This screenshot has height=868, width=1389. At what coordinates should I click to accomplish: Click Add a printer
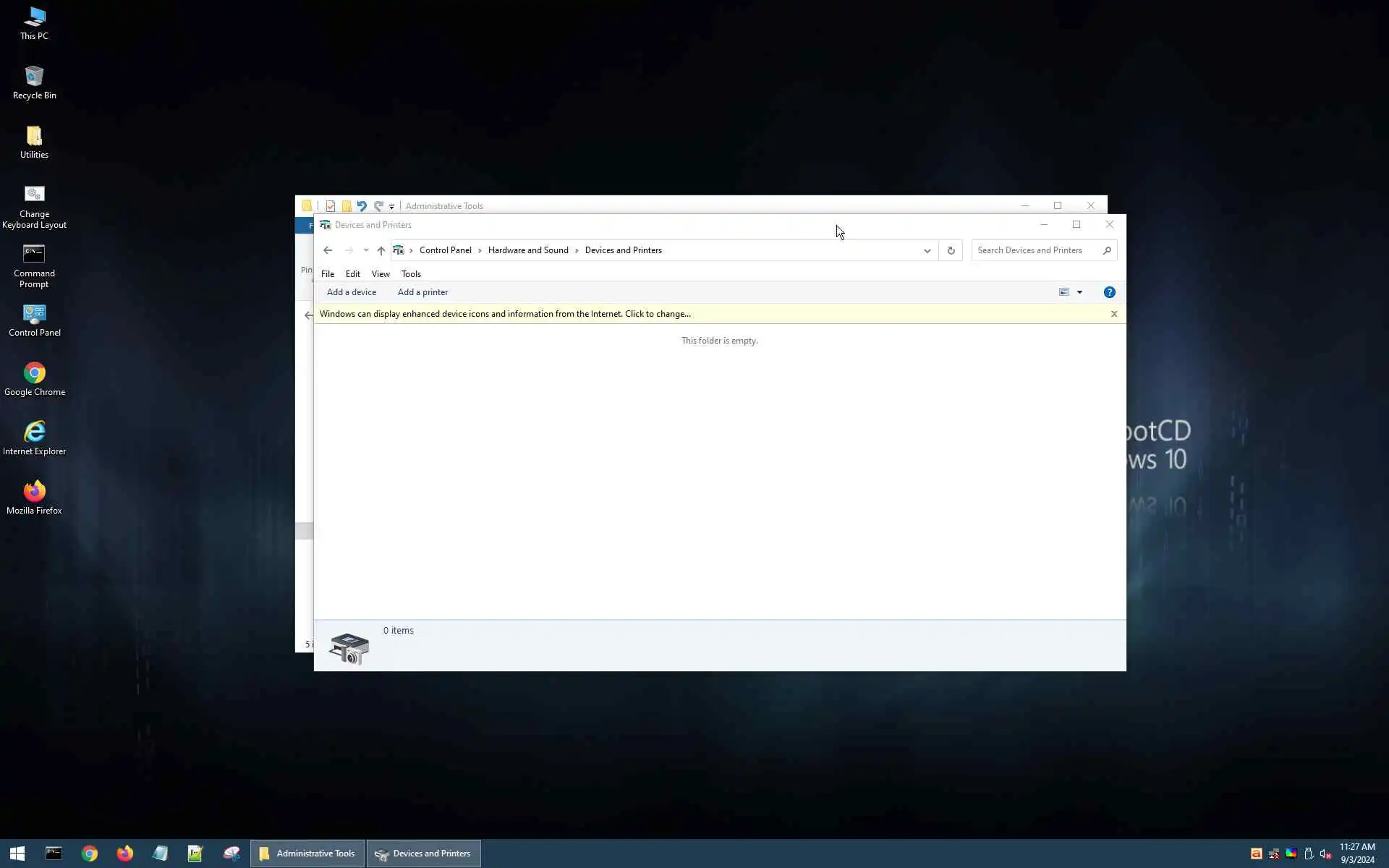tap(422, 292)
